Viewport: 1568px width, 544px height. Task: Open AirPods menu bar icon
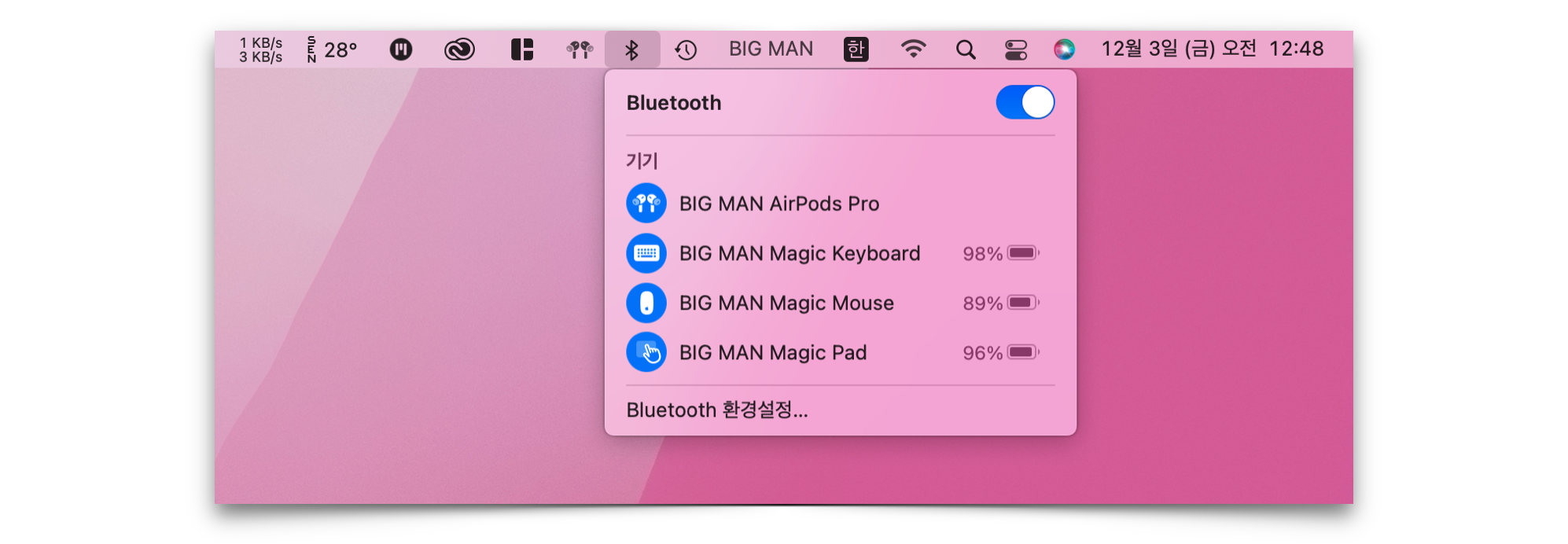pyautogui.click(x=580, y=50)
